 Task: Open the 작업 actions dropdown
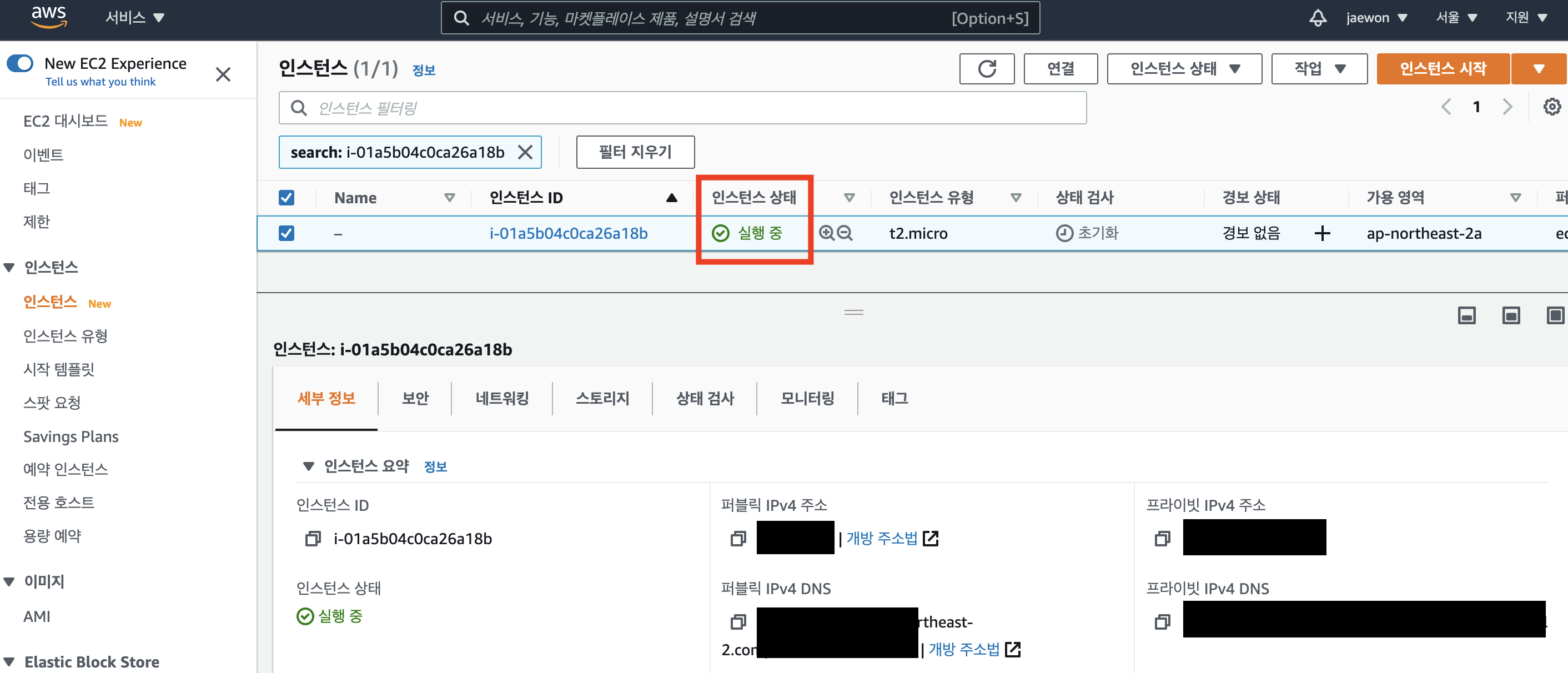pos(1319,69)
